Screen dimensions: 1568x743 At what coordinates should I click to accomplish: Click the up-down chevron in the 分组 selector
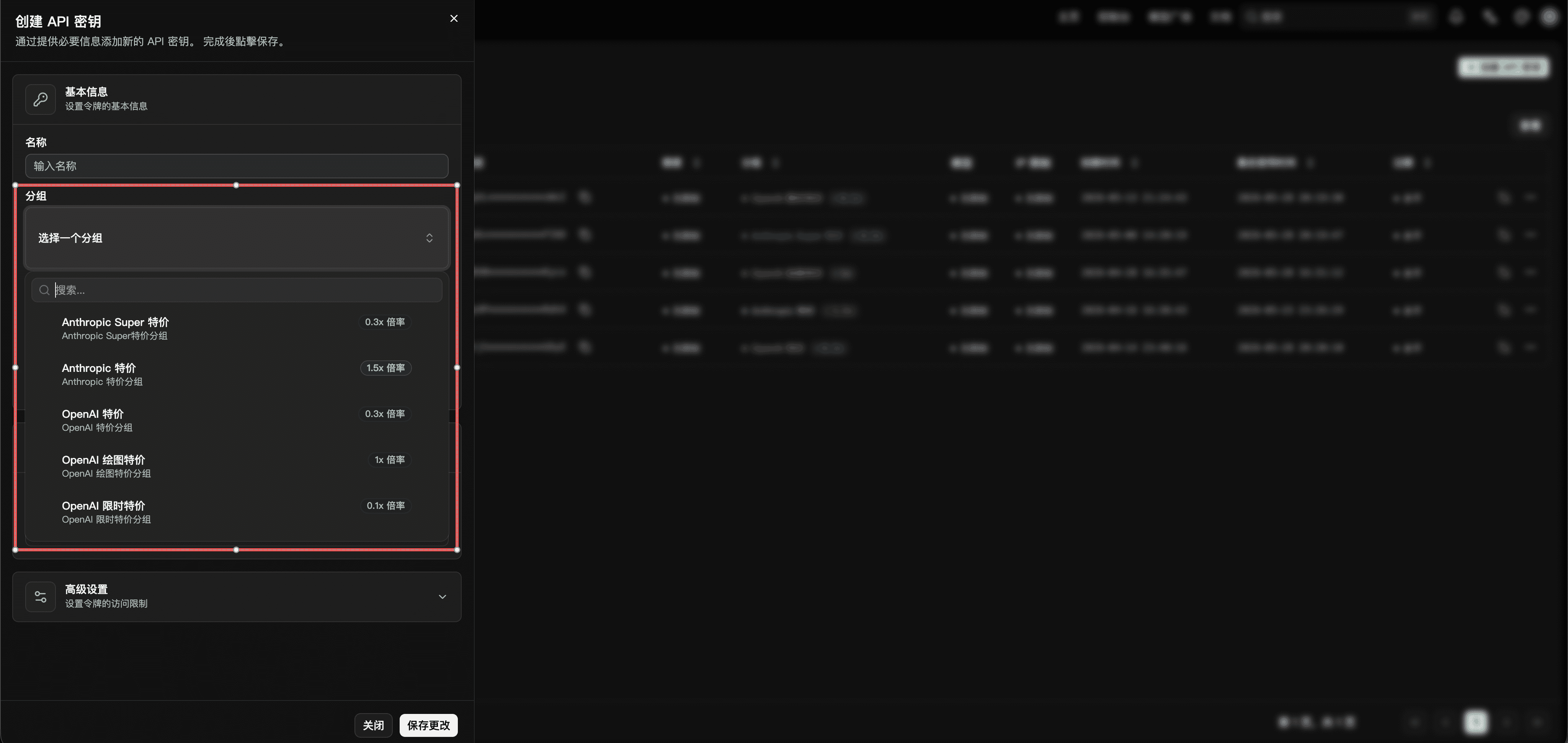[x=429, y=238]
